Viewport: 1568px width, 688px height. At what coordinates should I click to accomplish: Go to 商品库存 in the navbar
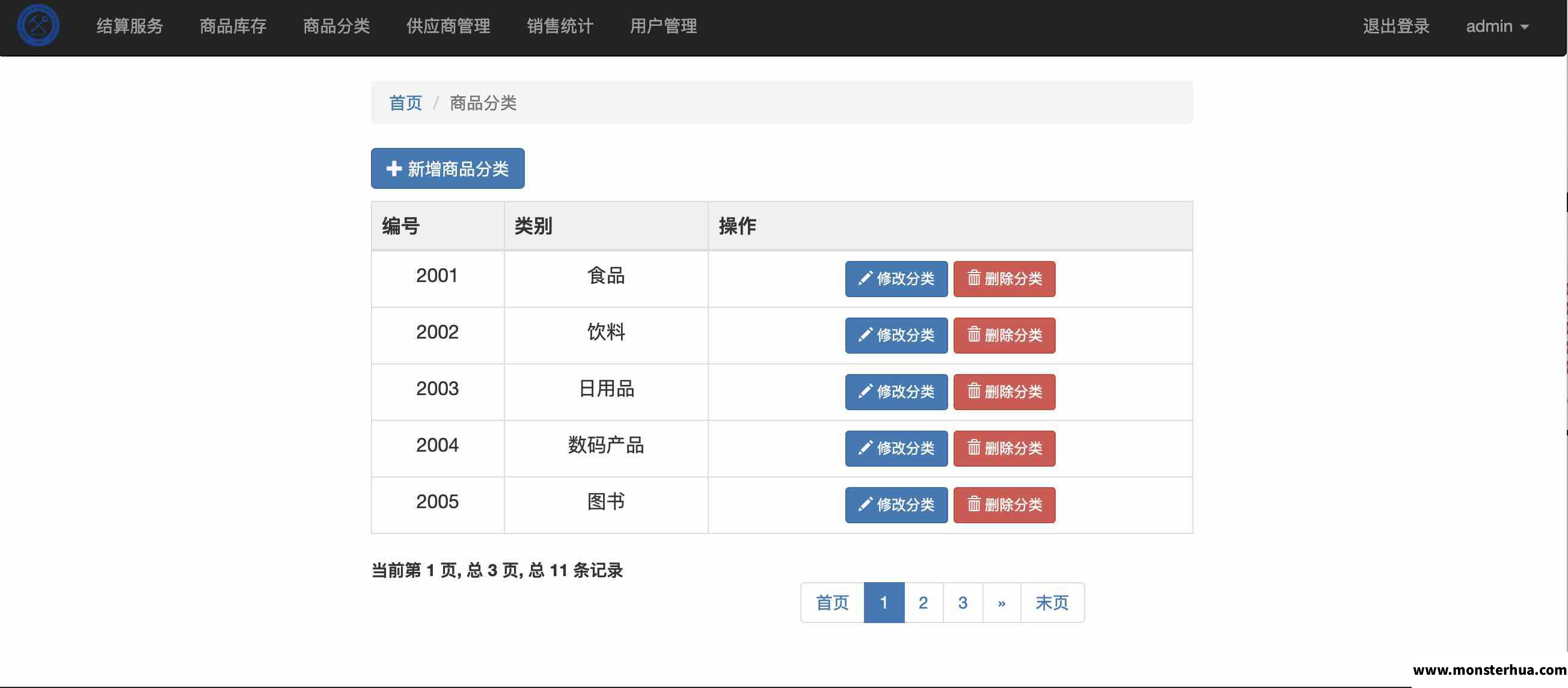[233, 26]
